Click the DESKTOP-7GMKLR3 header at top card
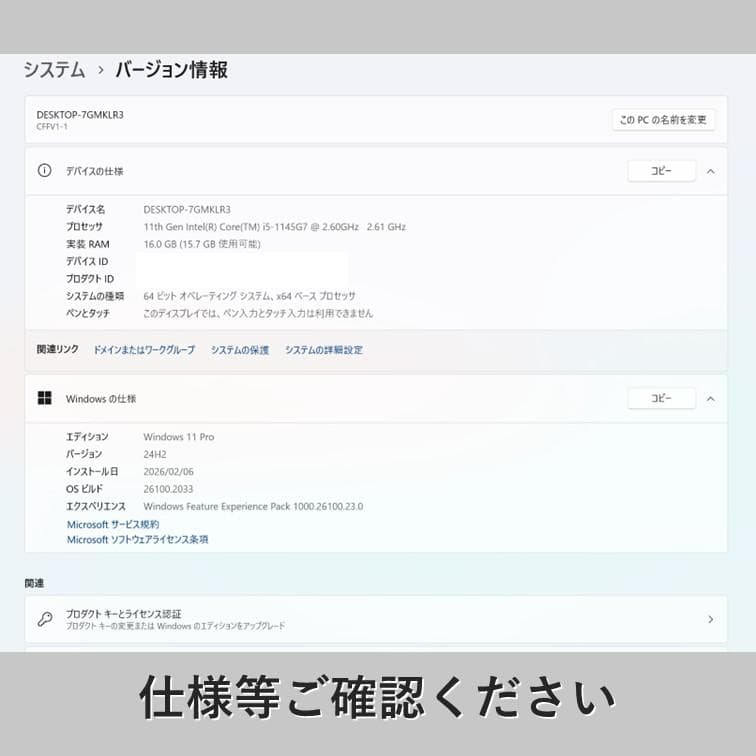The image size is (756, 756). [x=80, y=115]
